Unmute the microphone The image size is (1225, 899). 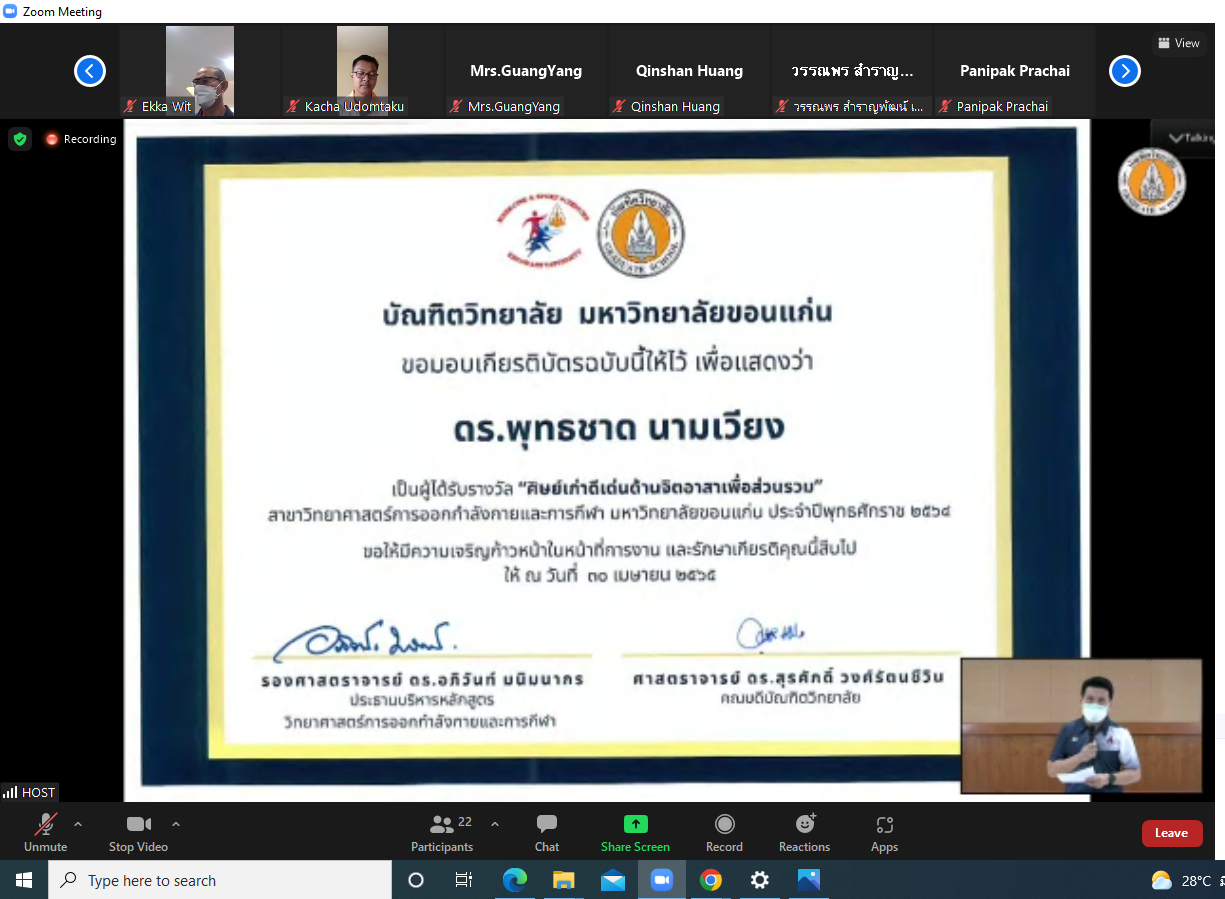(45, 832)
